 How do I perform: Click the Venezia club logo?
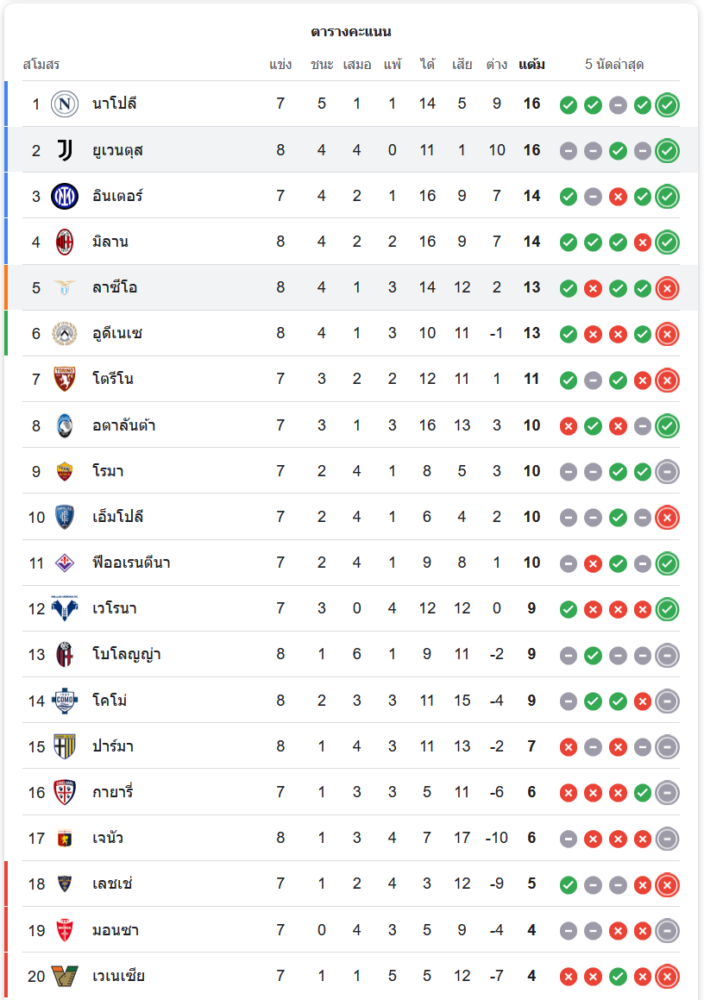(65, 976)
